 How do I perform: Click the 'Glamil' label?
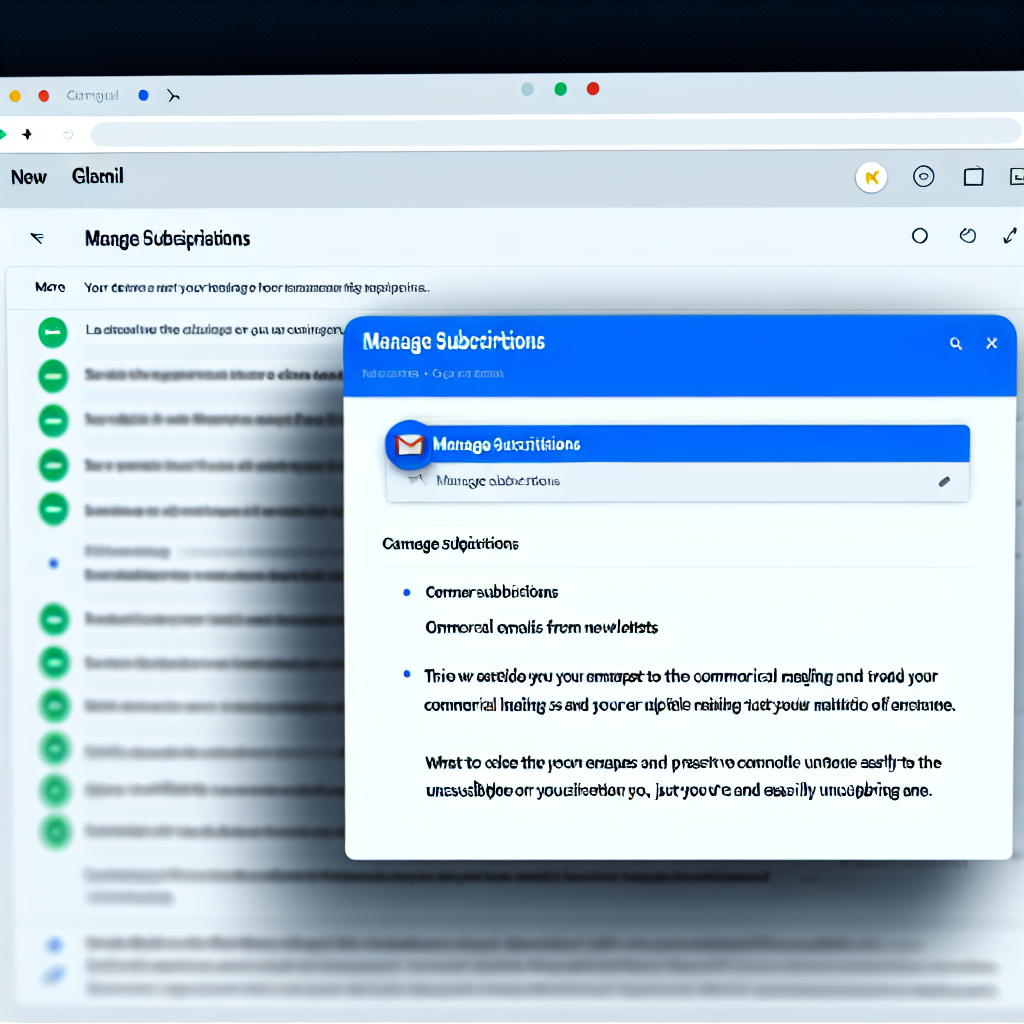tap(97, 176)
